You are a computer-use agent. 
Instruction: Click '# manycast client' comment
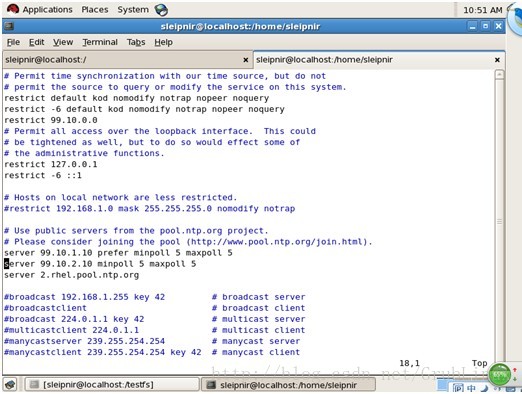(256, 352)
